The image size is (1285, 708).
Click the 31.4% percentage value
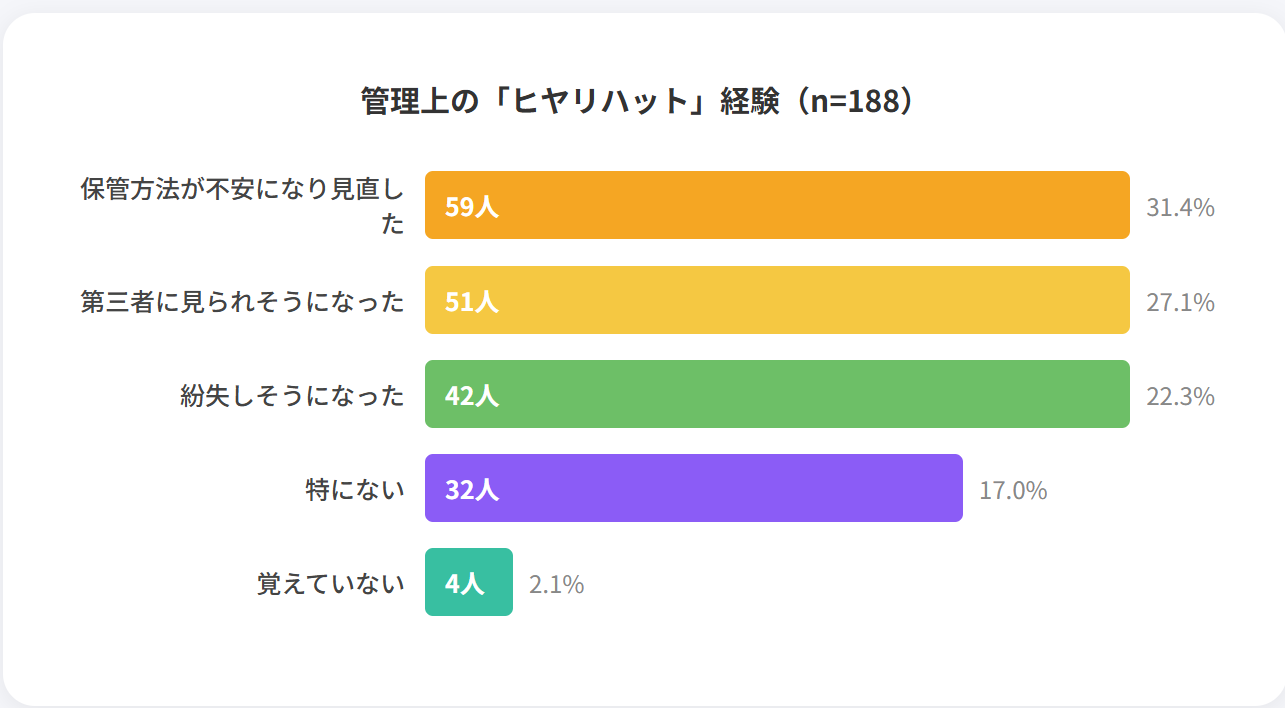(1180, 208)
